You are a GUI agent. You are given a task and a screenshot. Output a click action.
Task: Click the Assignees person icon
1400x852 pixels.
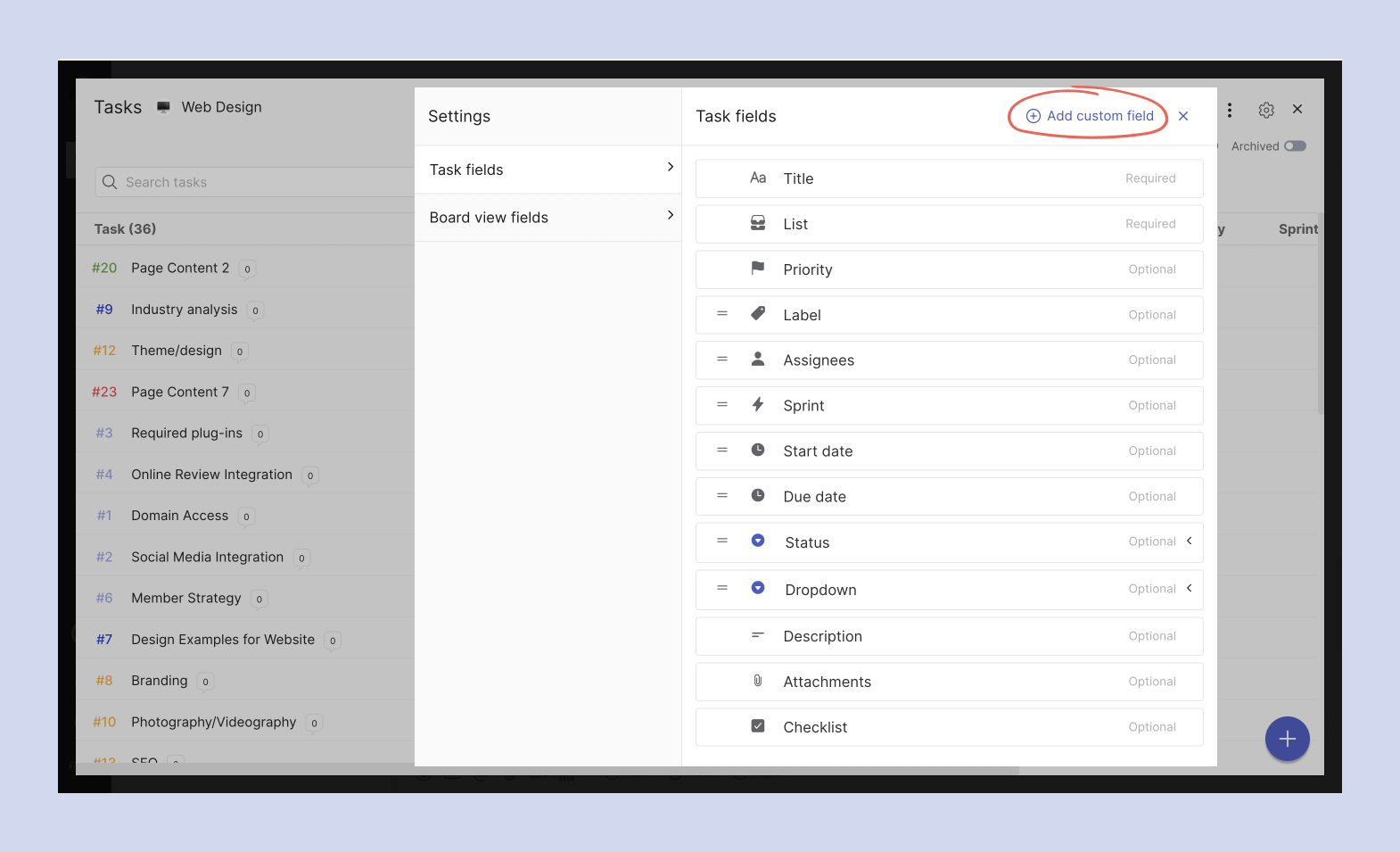coord(757,359)
